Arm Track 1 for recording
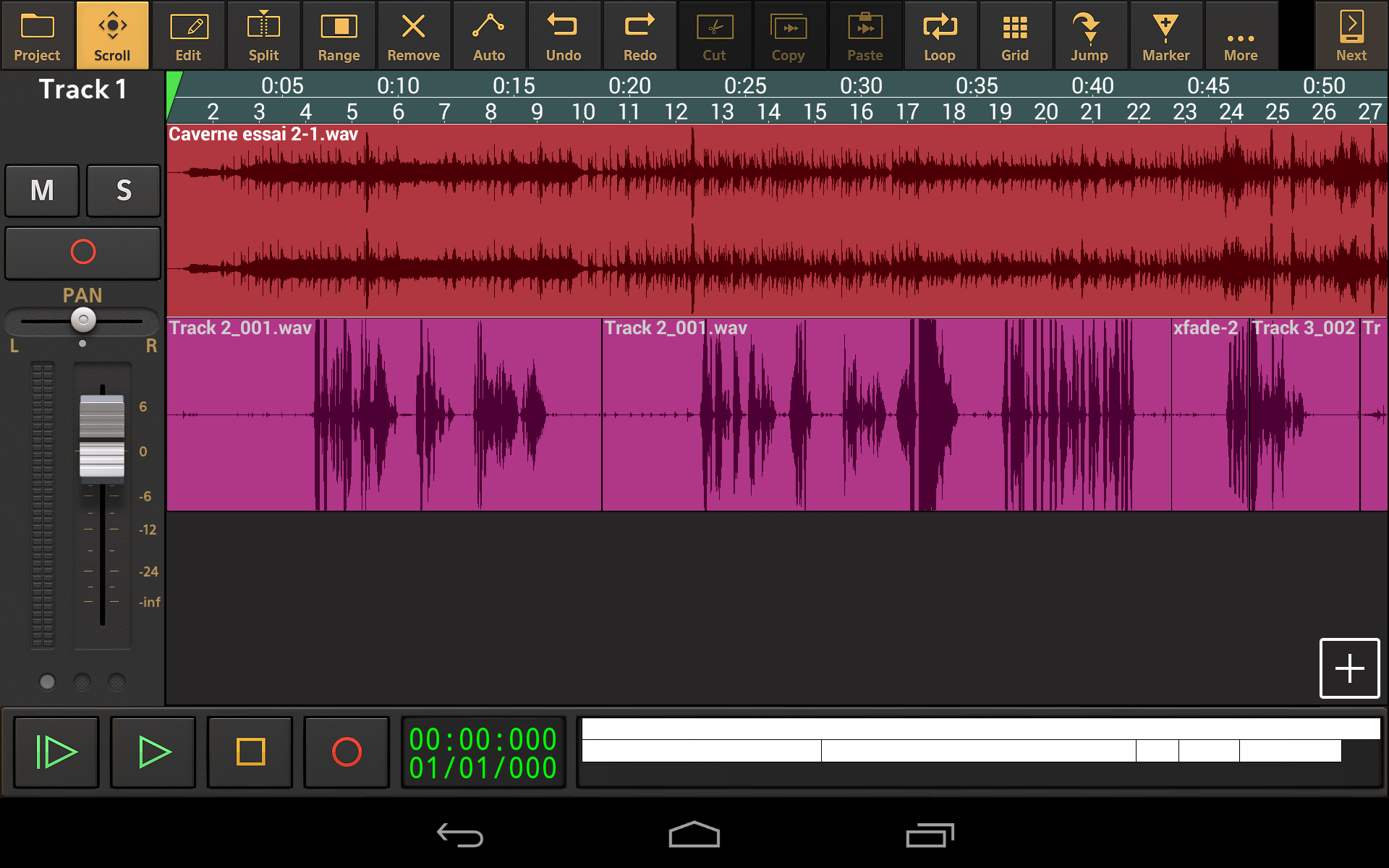 82,252
